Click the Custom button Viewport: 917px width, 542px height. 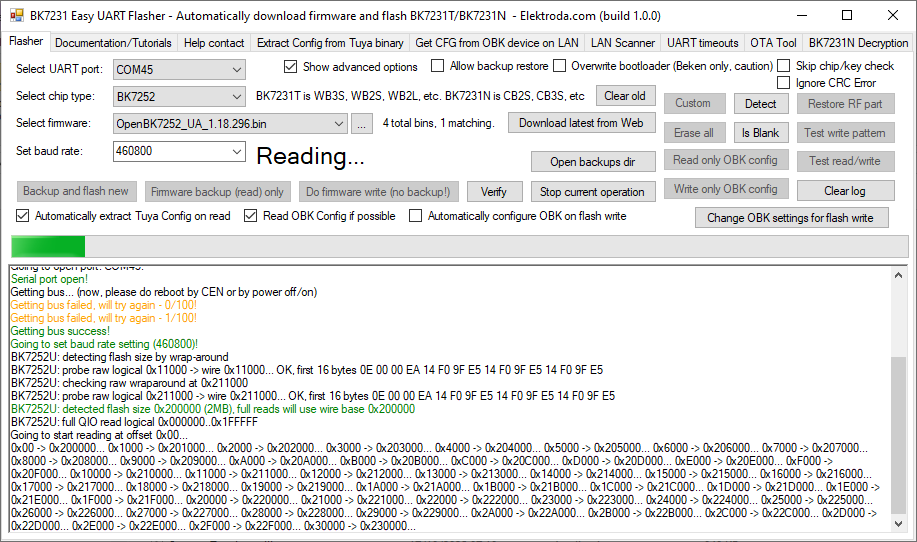(x=694, y=103)
